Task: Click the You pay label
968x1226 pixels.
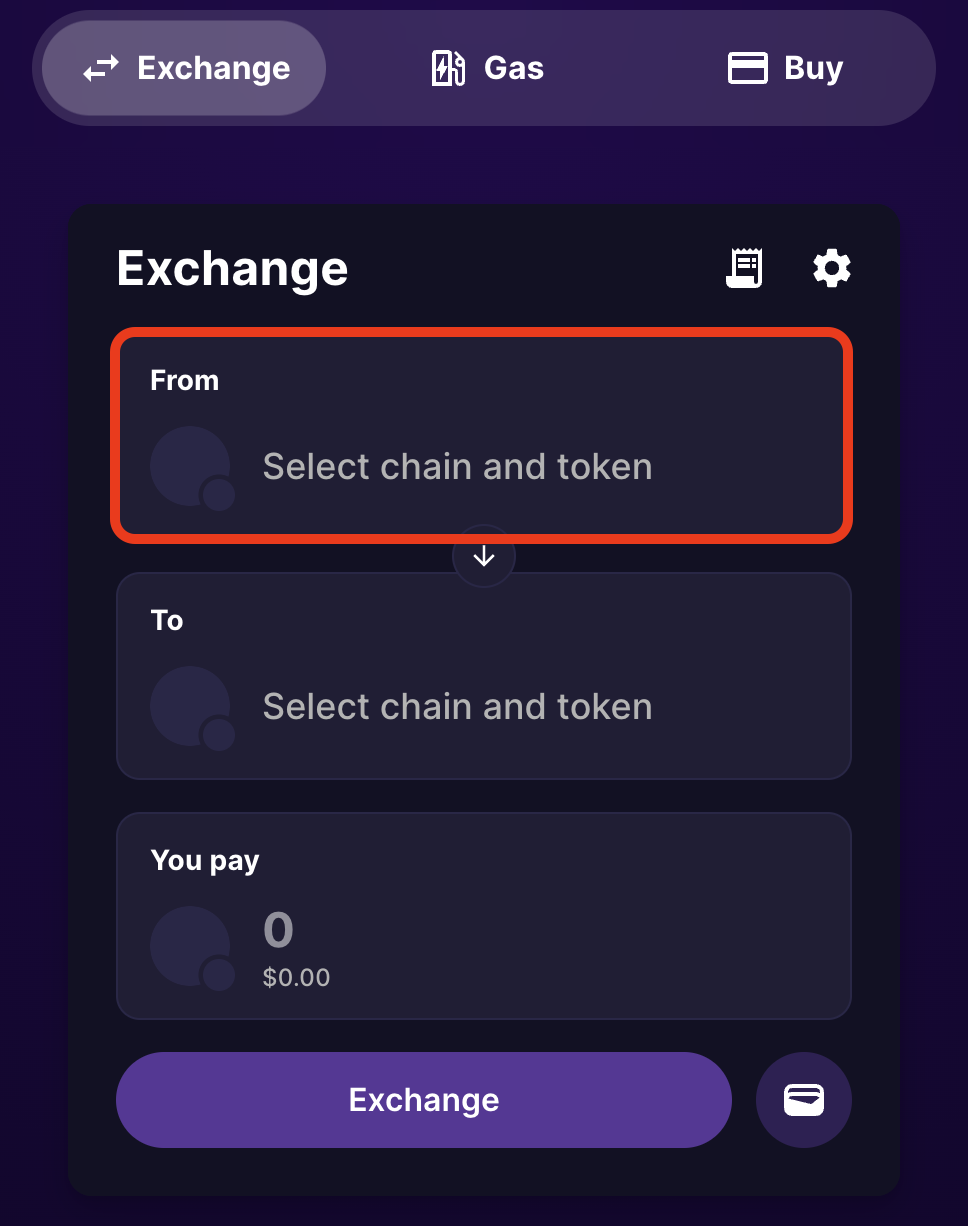Action: [x=205, y=860]
